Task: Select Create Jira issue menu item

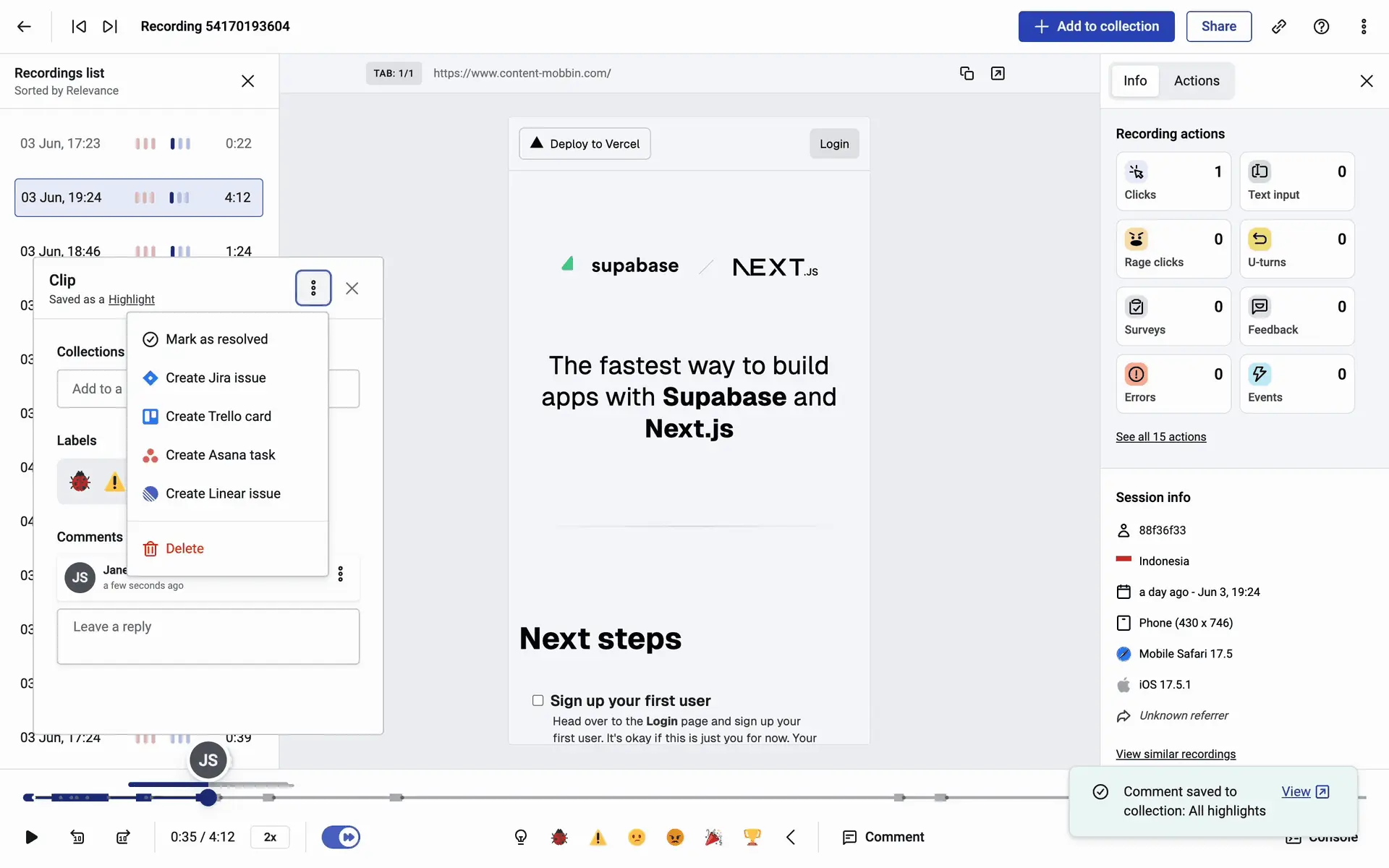Action: [216, 378]
